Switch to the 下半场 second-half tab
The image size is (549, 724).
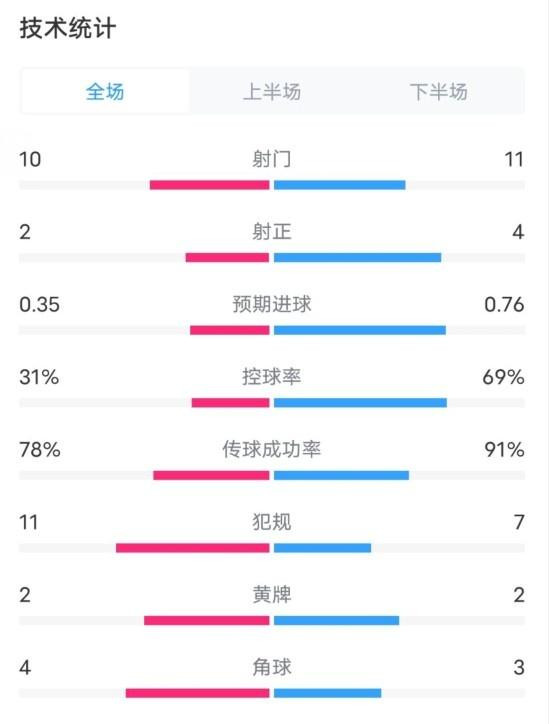coord(439,91)
